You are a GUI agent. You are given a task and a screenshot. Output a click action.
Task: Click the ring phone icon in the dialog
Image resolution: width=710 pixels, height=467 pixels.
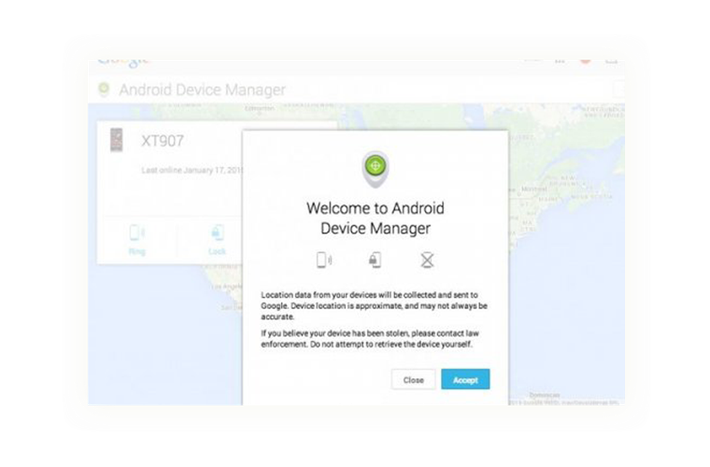[324, 260]
